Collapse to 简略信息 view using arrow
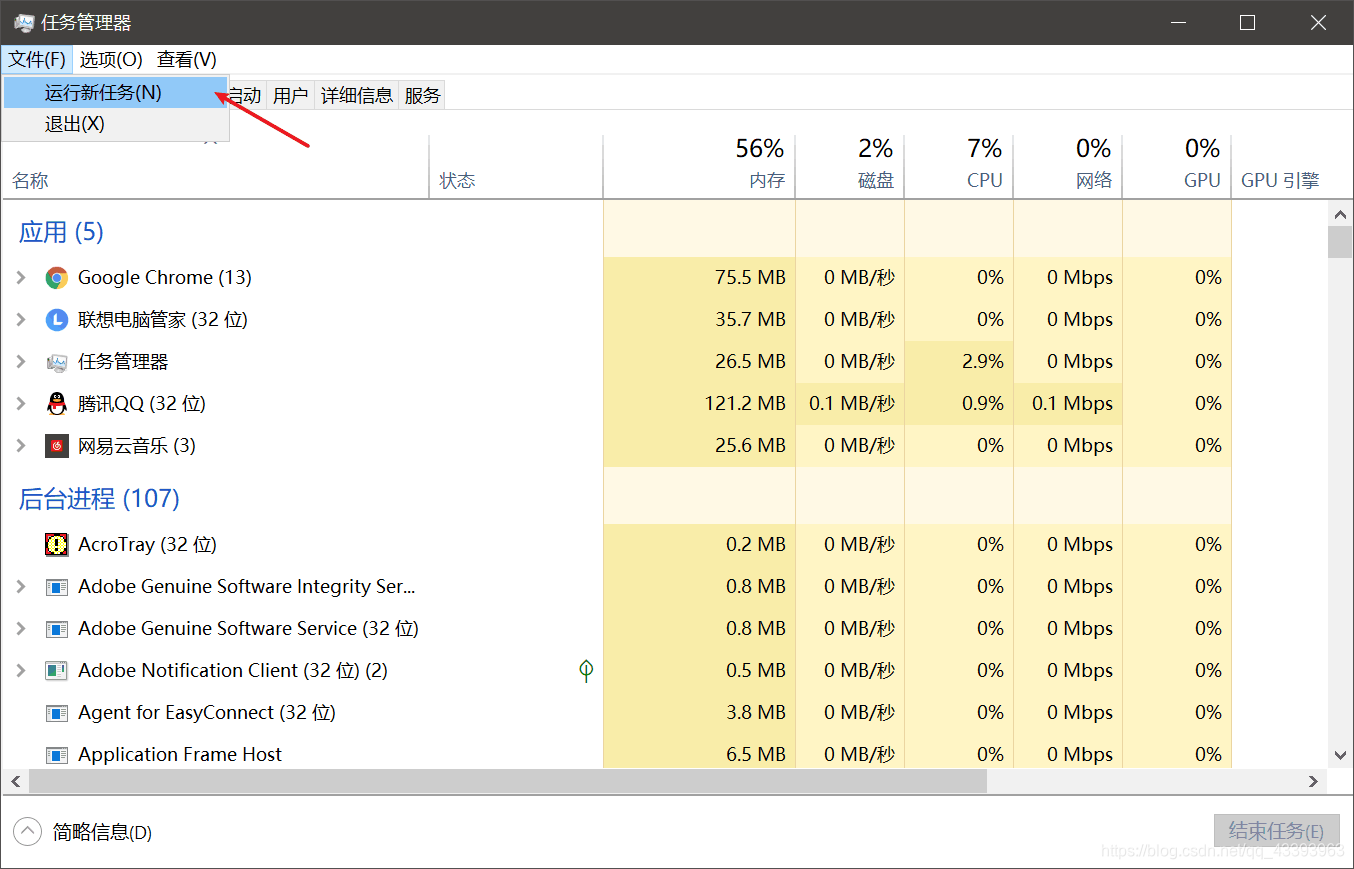Screen dimensions: 1354x869 (x=27, y=831)
